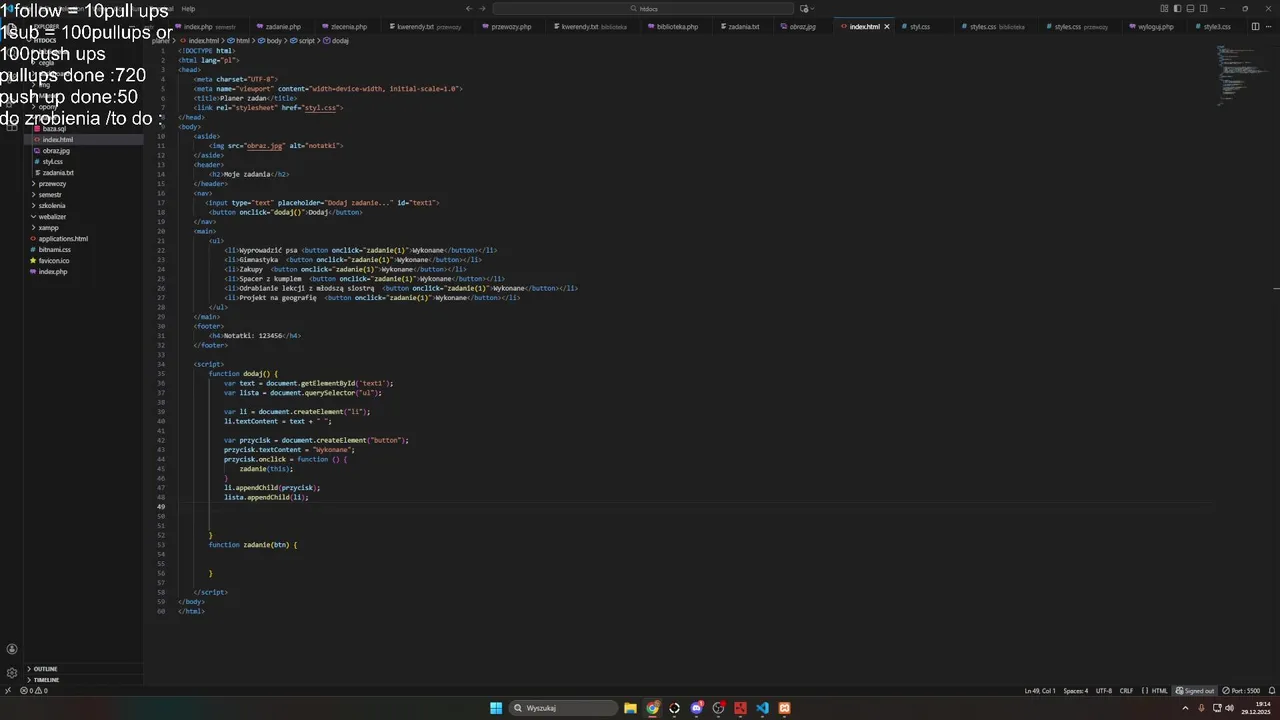The width and height of the screenshot is (1280, 720).
Task: Expand the przewozy folder
Action: pos(84,184)
